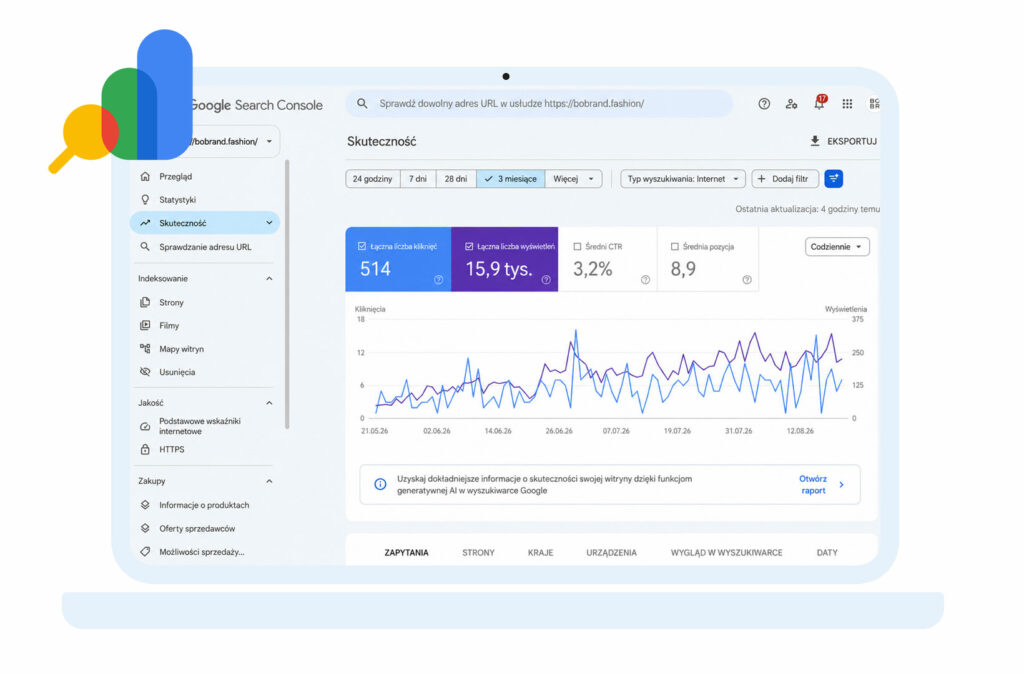Select the 3 miesiące date range

[x=511, y=178]
